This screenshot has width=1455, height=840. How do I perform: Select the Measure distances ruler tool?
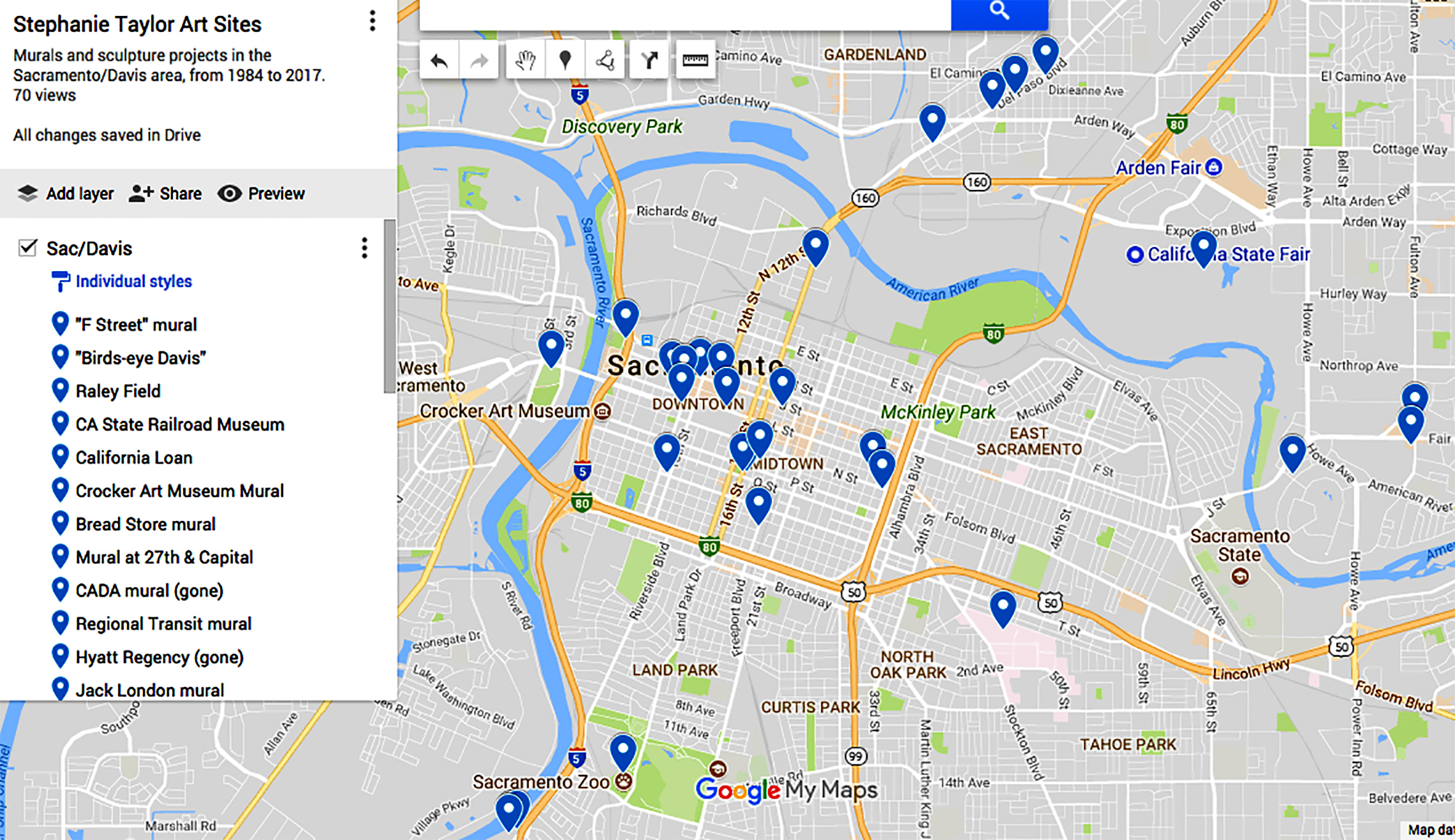(x=695, y=61)
